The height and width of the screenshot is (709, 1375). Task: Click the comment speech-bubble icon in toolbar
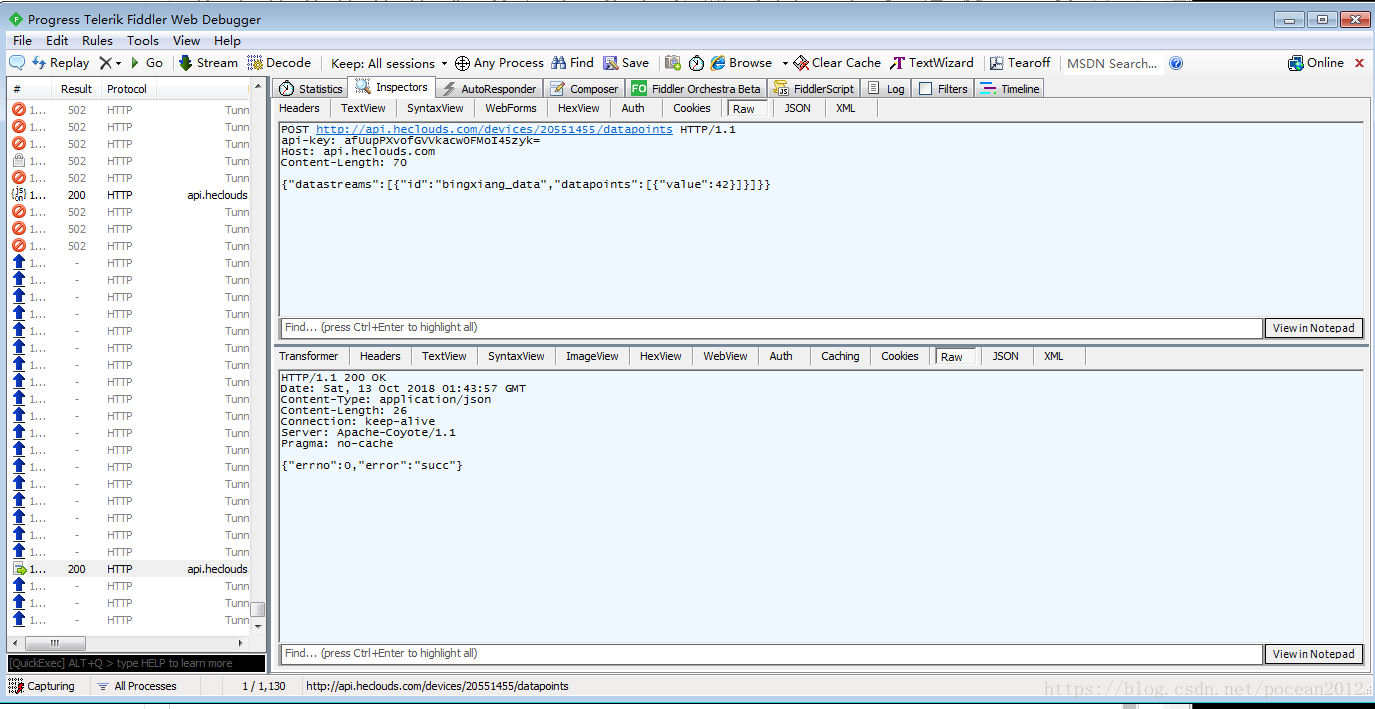click(17, 63)
